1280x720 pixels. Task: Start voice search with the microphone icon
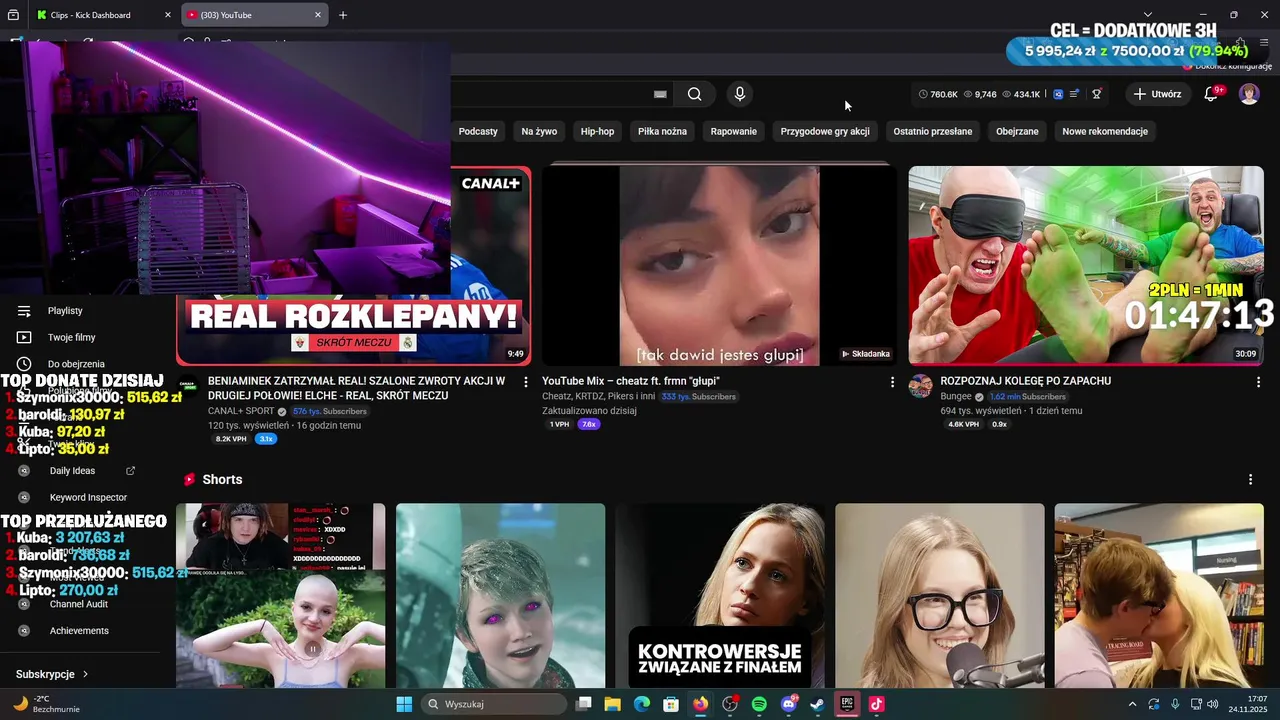click(739, 94)
